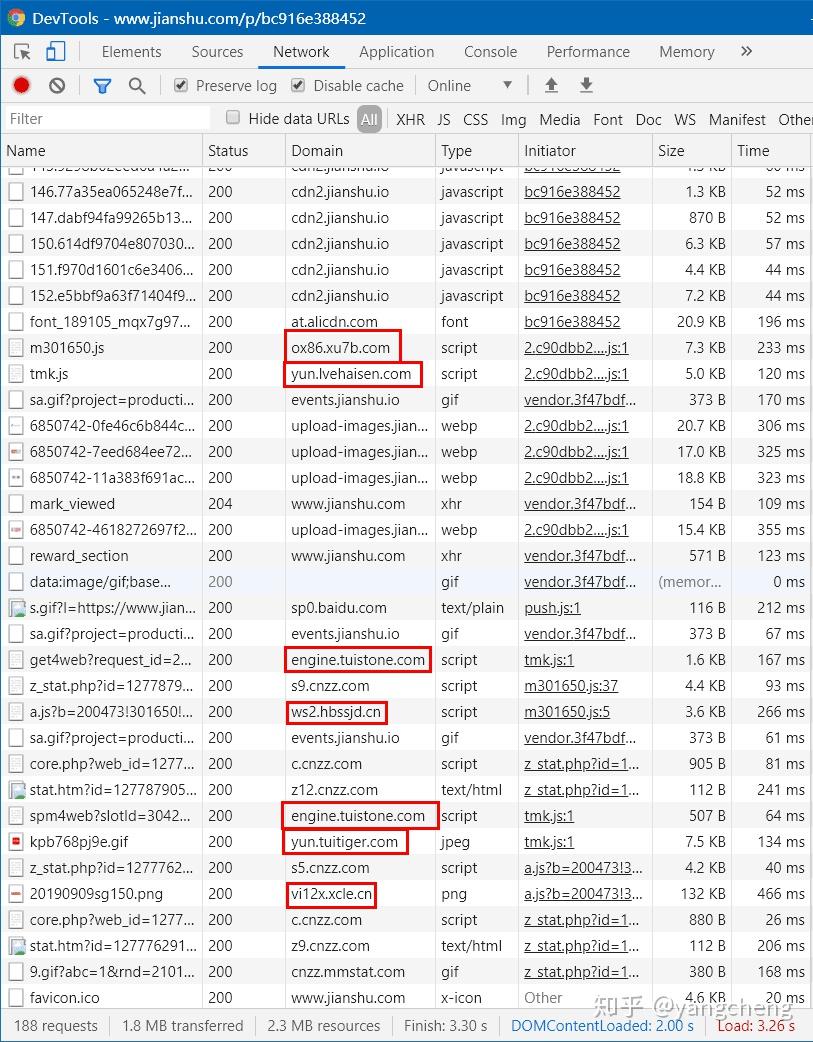The height and width of the screenshot is (1042, 813).
Task: Open the Memory tab
Action: click(x=687, y=52)
